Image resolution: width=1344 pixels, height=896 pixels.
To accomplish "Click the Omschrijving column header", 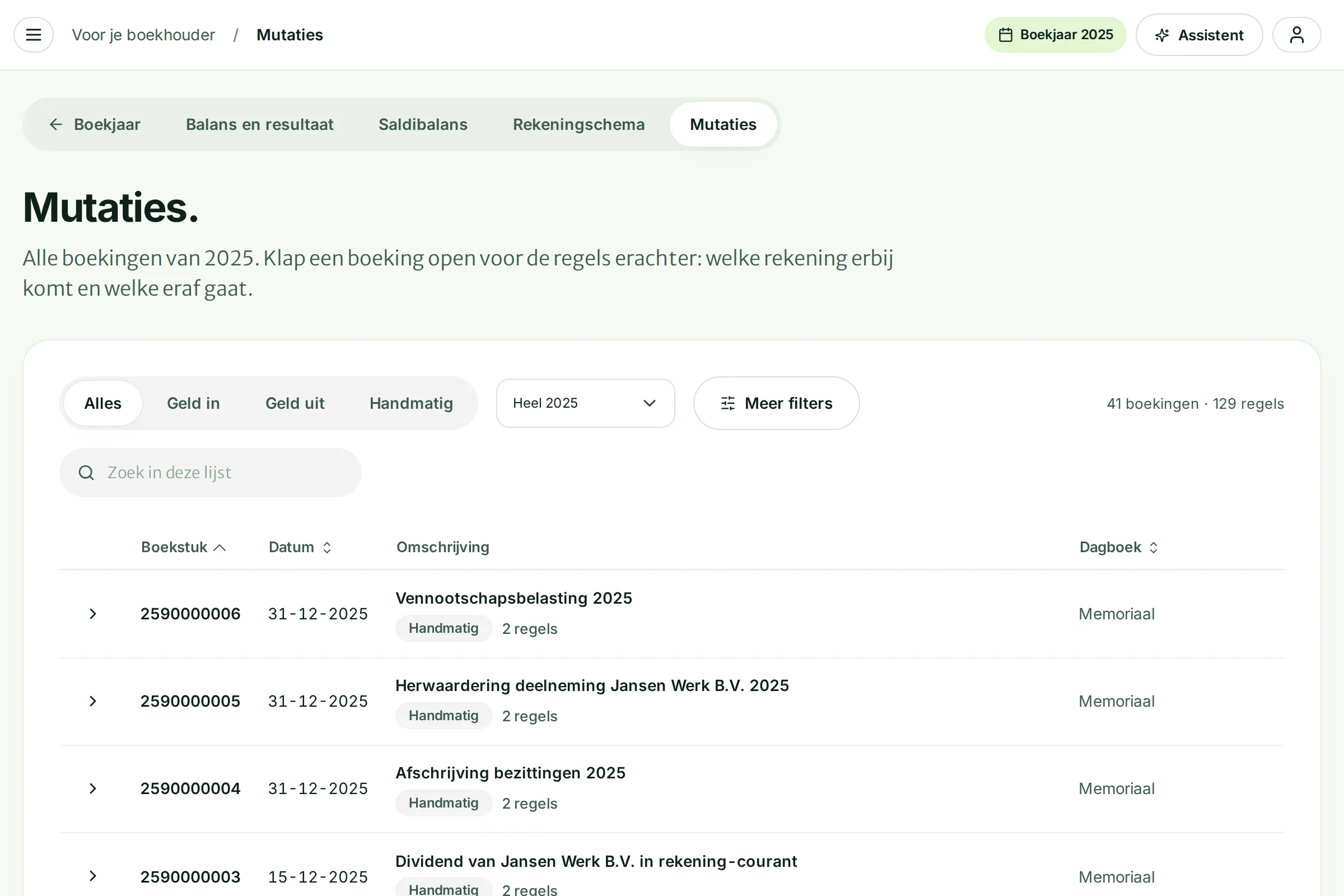I will pyautogui.click(x=443, y=548).
